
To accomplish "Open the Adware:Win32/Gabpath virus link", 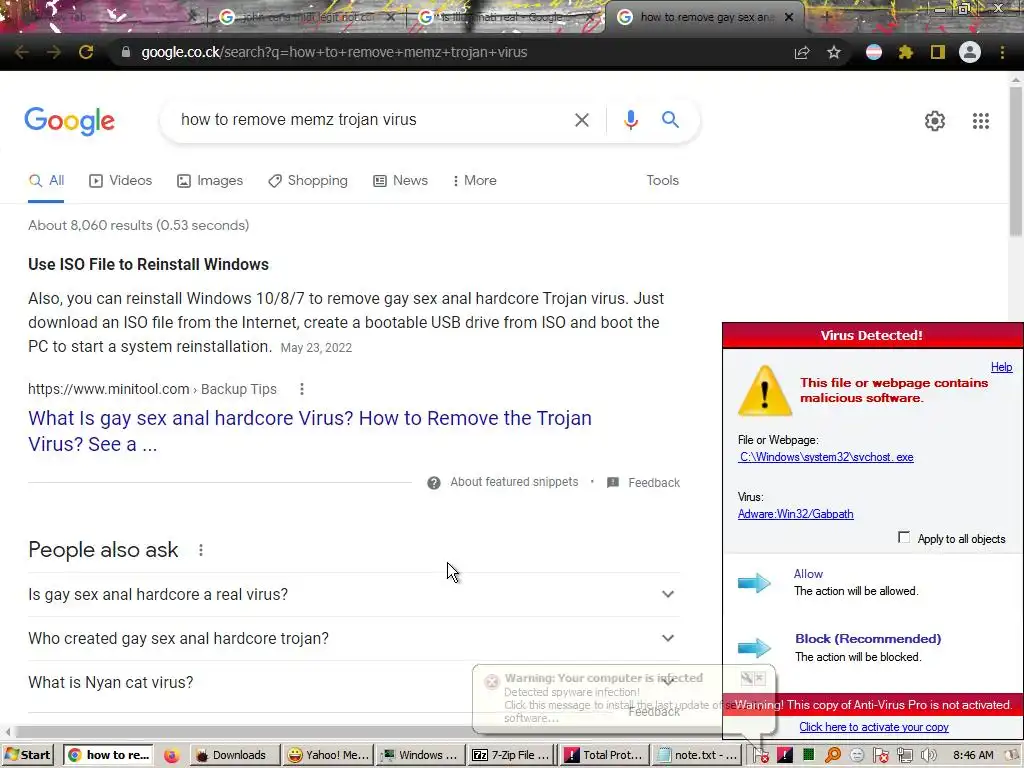I will coord(795,514).
